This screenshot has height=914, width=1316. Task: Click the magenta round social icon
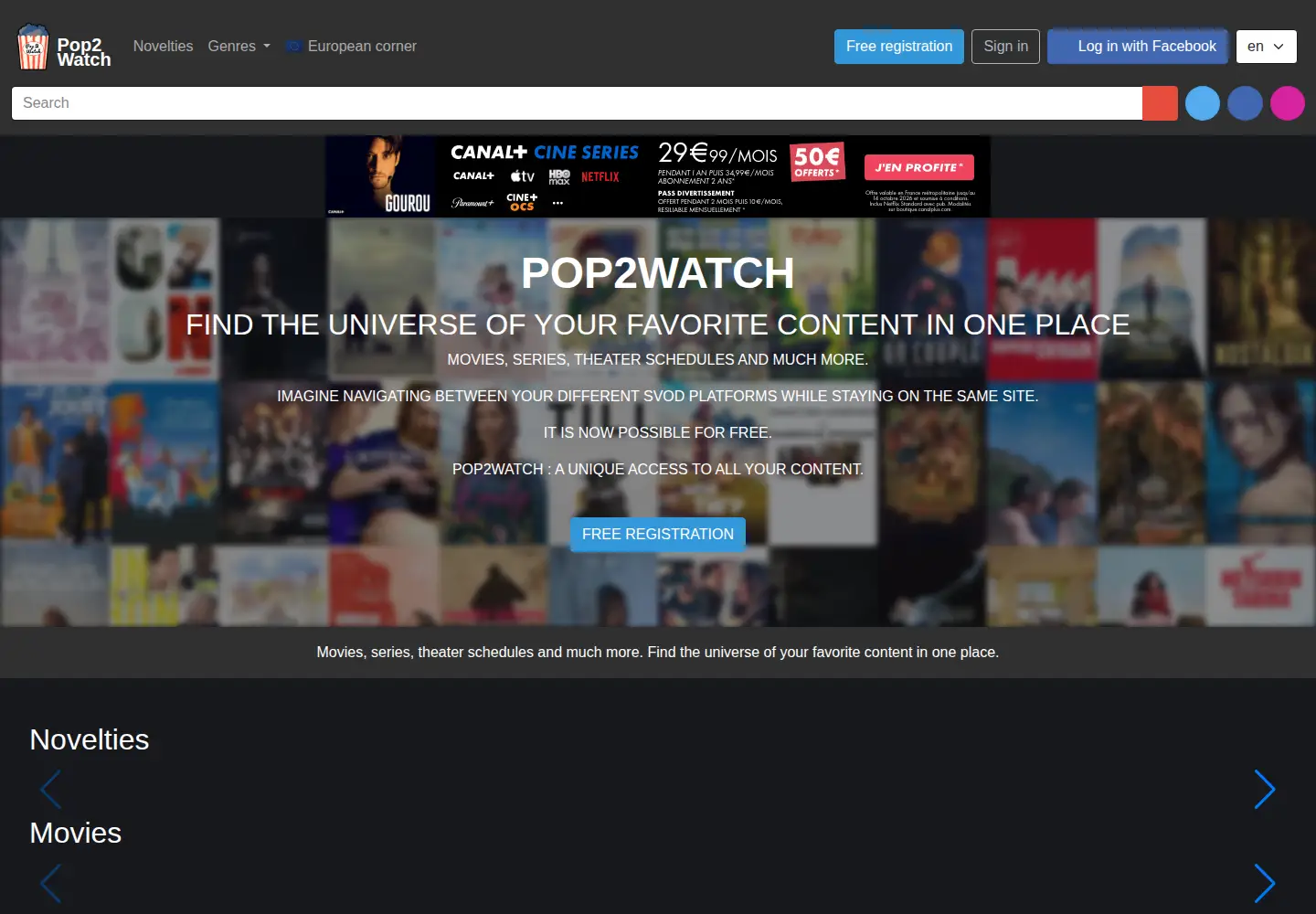[x=1288, y=103]
